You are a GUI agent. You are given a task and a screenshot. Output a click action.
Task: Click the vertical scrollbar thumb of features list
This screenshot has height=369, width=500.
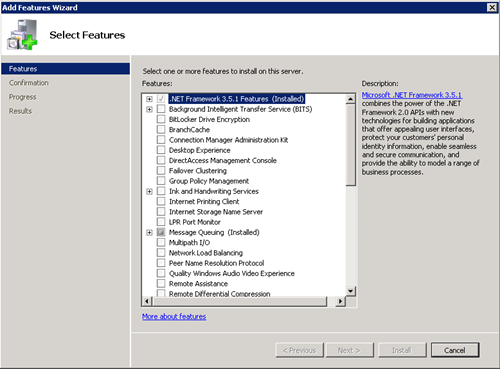click(351, 145)
